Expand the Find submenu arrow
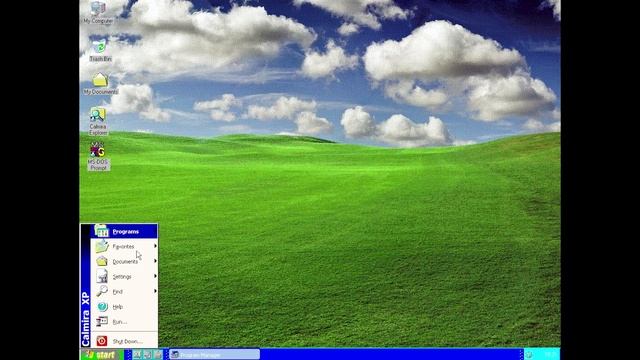This screenshot has height=360, width=640. click(x=155, y=291)
